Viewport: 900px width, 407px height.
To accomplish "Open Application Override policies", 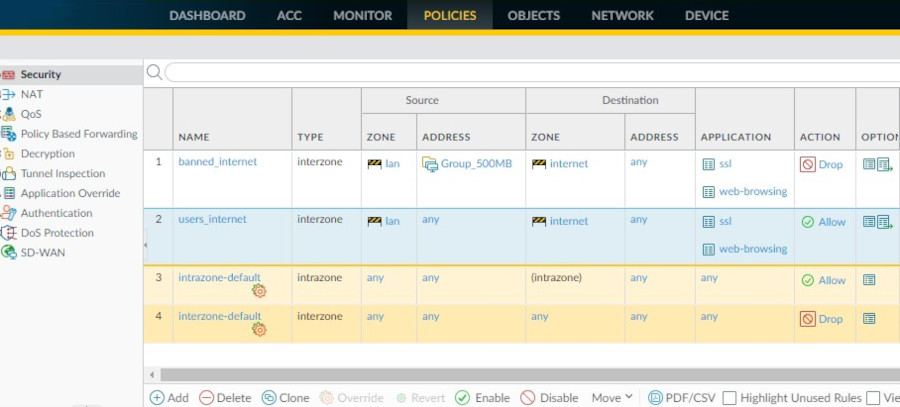I will pyautogui.click(x=70, y=193).
